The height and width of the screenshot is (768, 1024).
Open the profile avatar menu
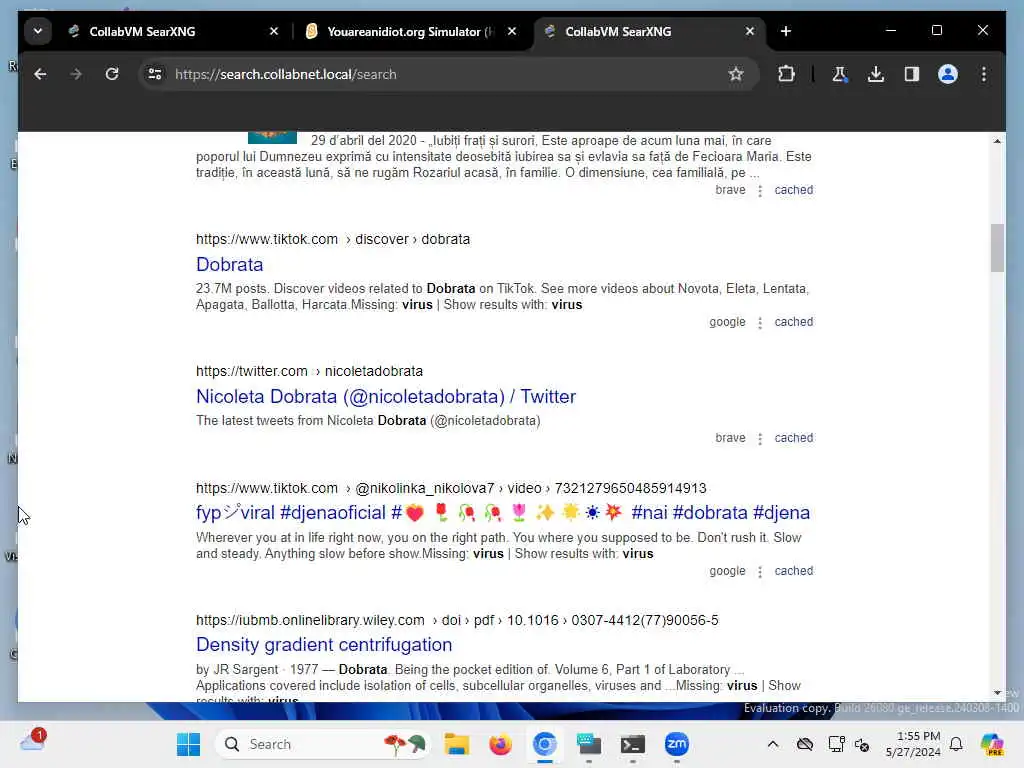point(948,74)
